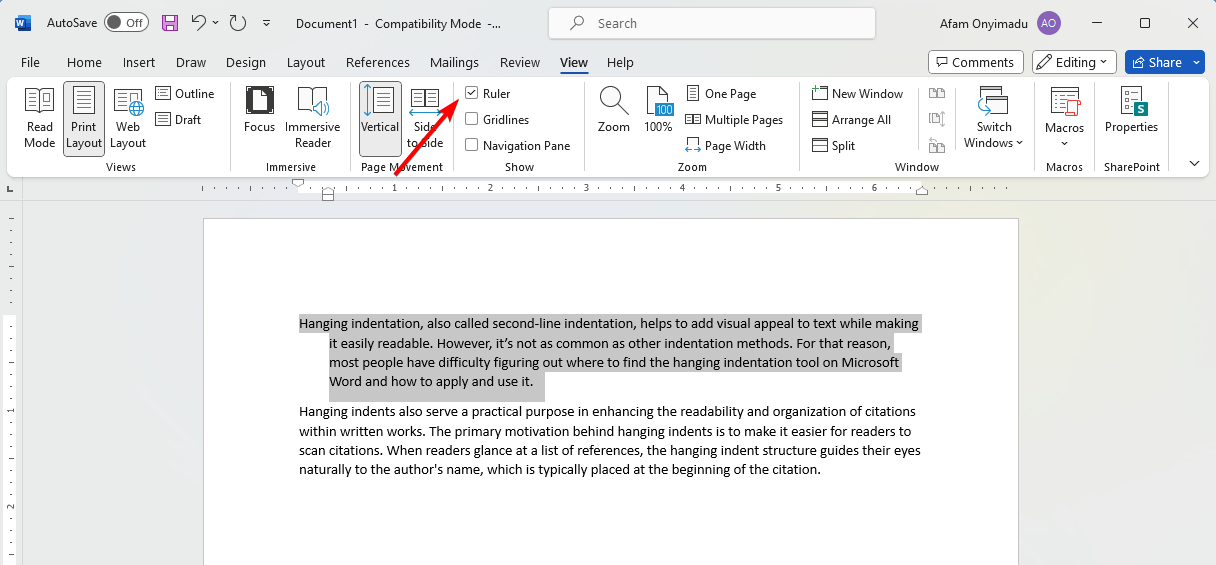Select Side to Side page movement
The image size is (1216, 565).
click(x=426, y=117)
